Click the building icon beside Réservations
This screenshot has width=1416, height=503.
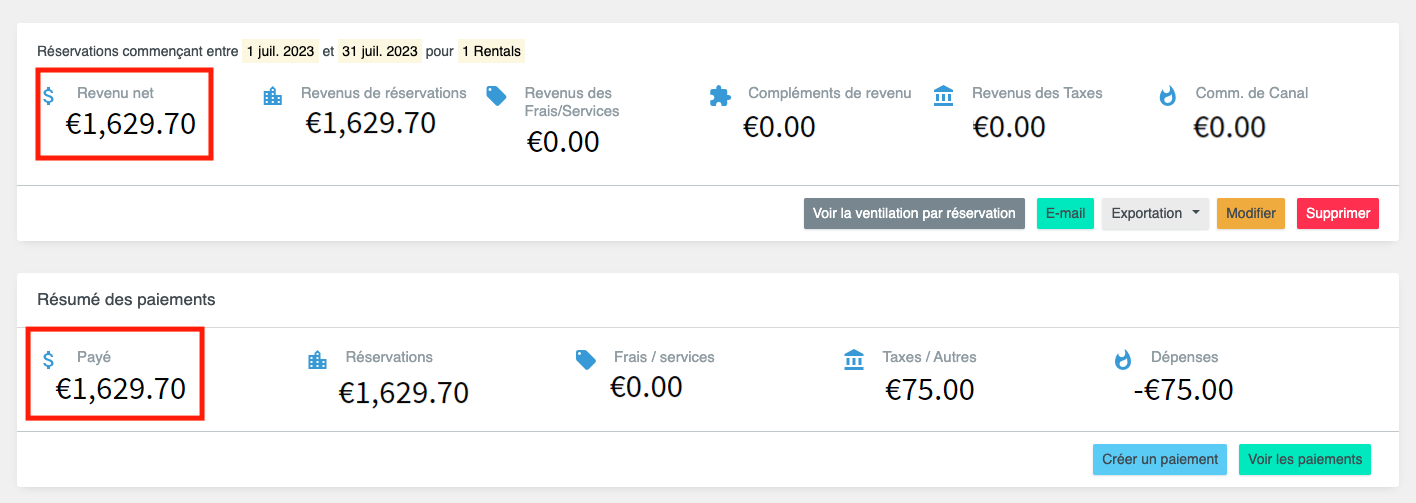[x=317, y=359]
